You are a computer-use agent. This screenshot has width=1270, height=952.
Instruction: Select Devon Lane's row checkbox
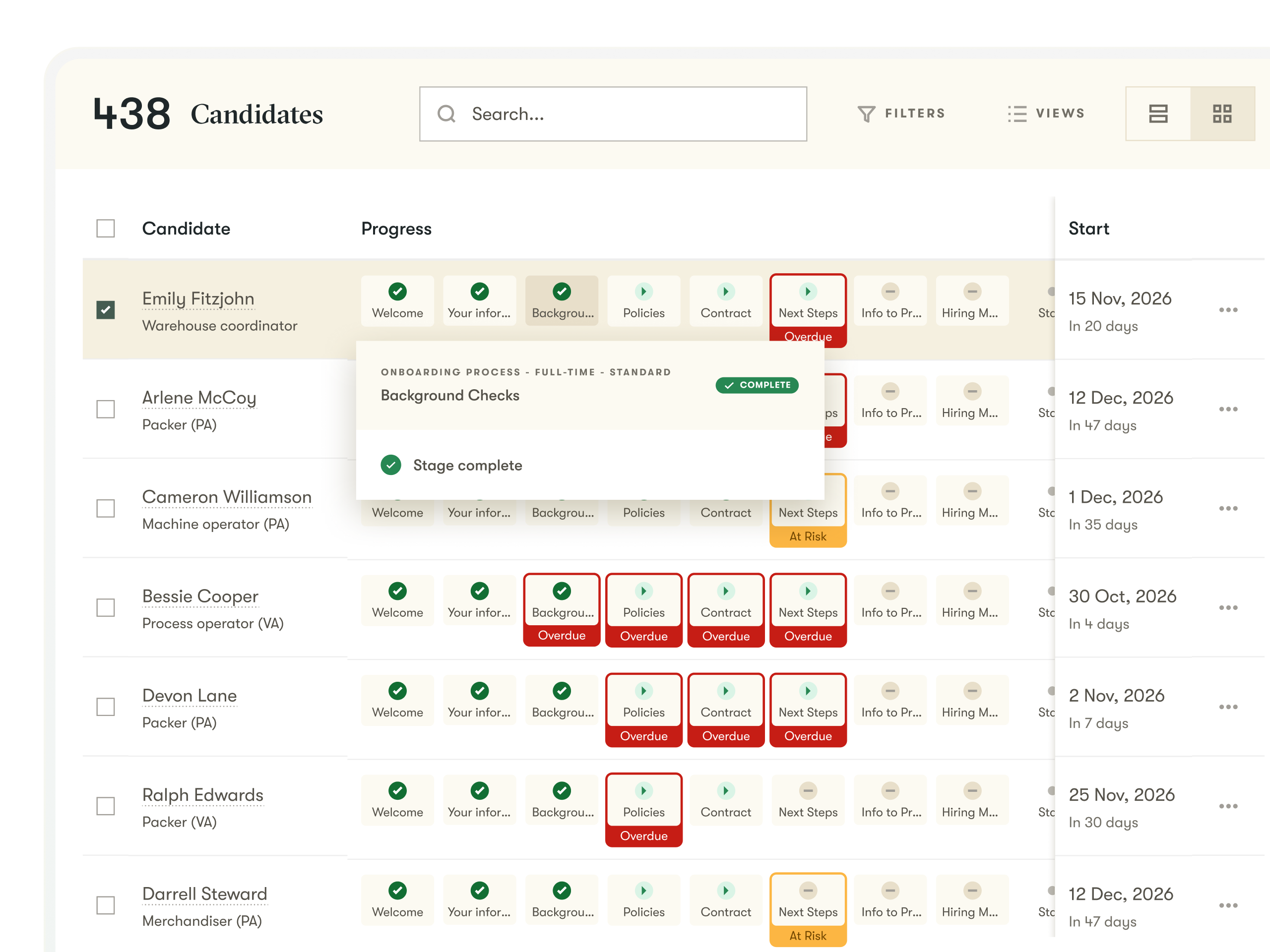pyautogui.click(x=106, y=707)
